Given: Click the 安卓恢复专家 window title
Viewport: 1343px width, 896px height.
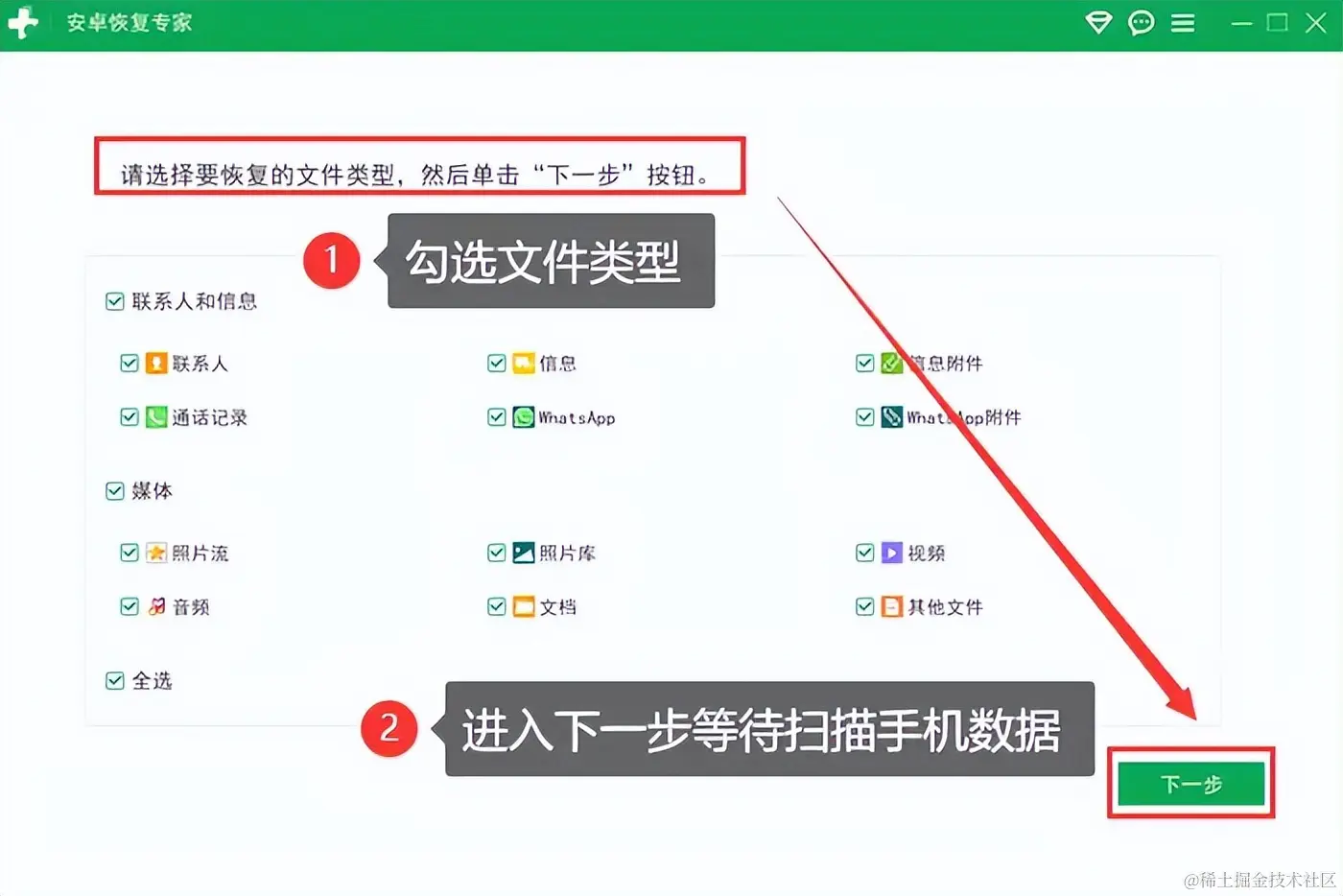Looking at the screenshot, I should tap(130, 23).
